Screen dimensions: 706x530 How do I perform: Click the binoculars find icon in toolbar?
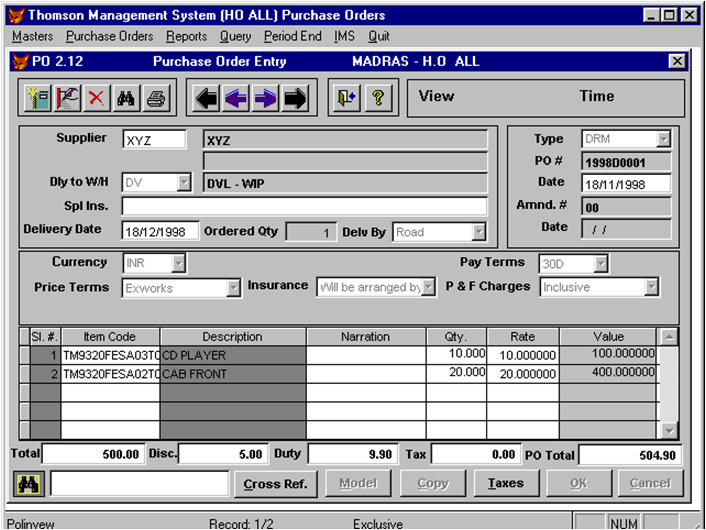(126, 98)
